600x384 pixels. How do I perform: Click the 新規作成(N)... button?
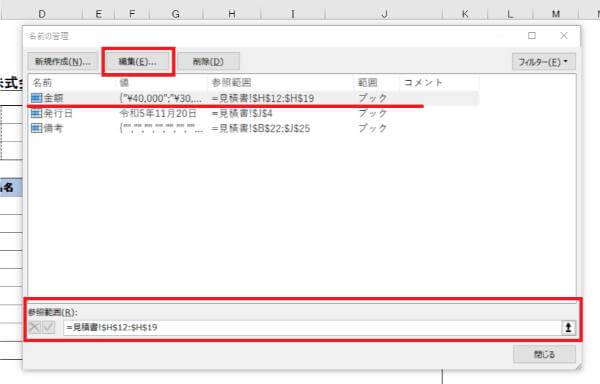(62, 62)
